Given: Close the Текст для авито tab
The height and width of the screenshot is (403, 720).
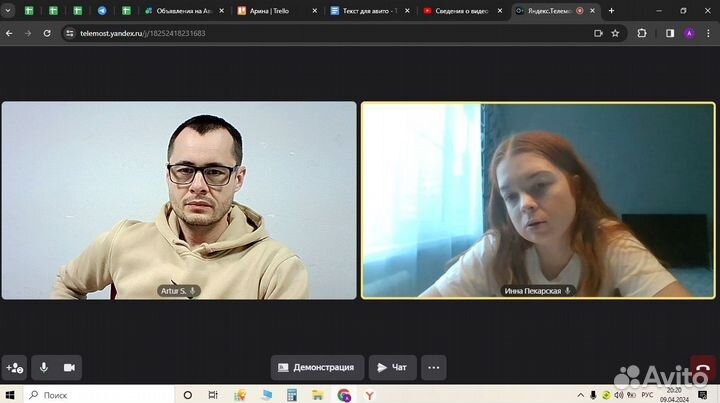Looking at the screenshot, I should point(407,11).
